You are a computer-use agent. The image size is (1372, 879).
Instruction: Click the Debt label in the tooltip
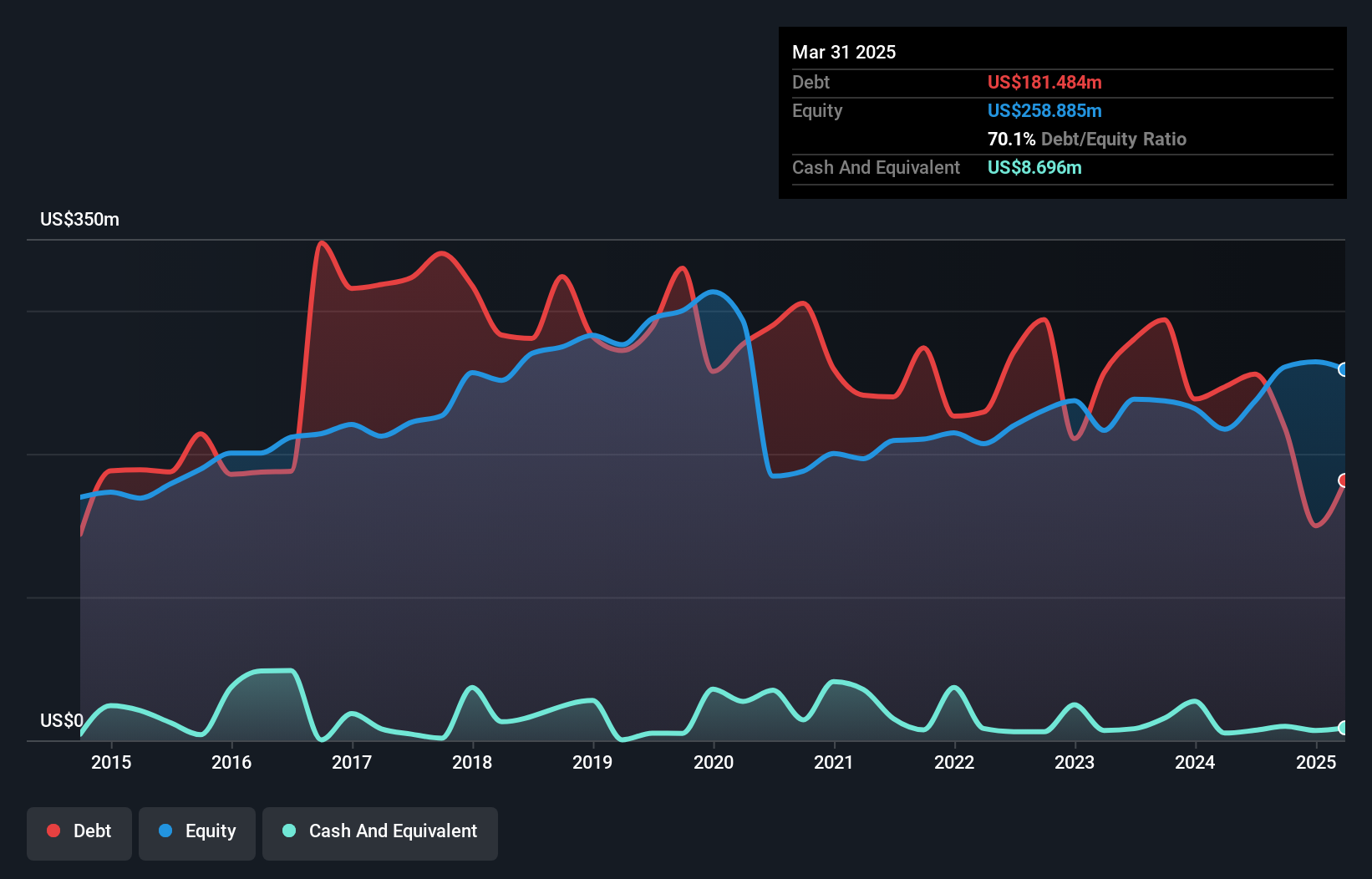click(x=810, y=82)
